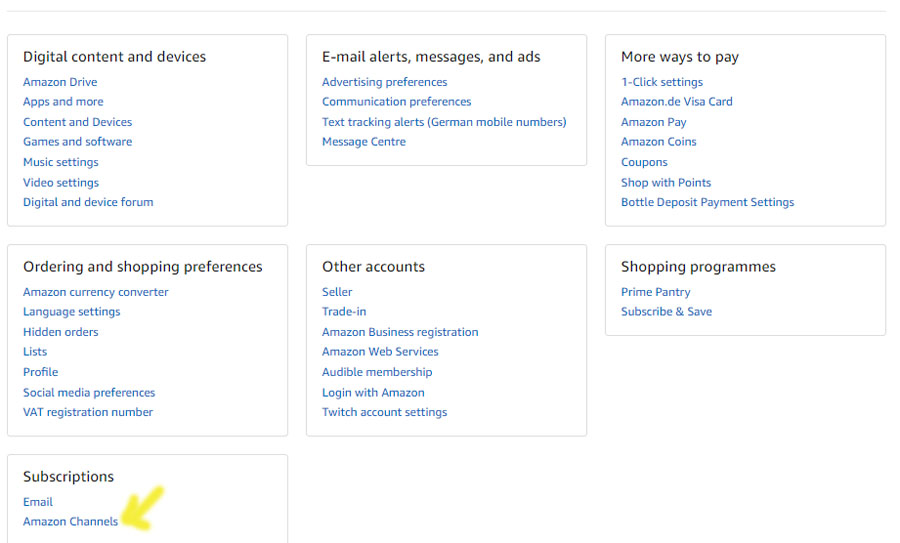Viewport: 900px width, 543px height.
Task: View Coupons
Action: tap(644, 162)
